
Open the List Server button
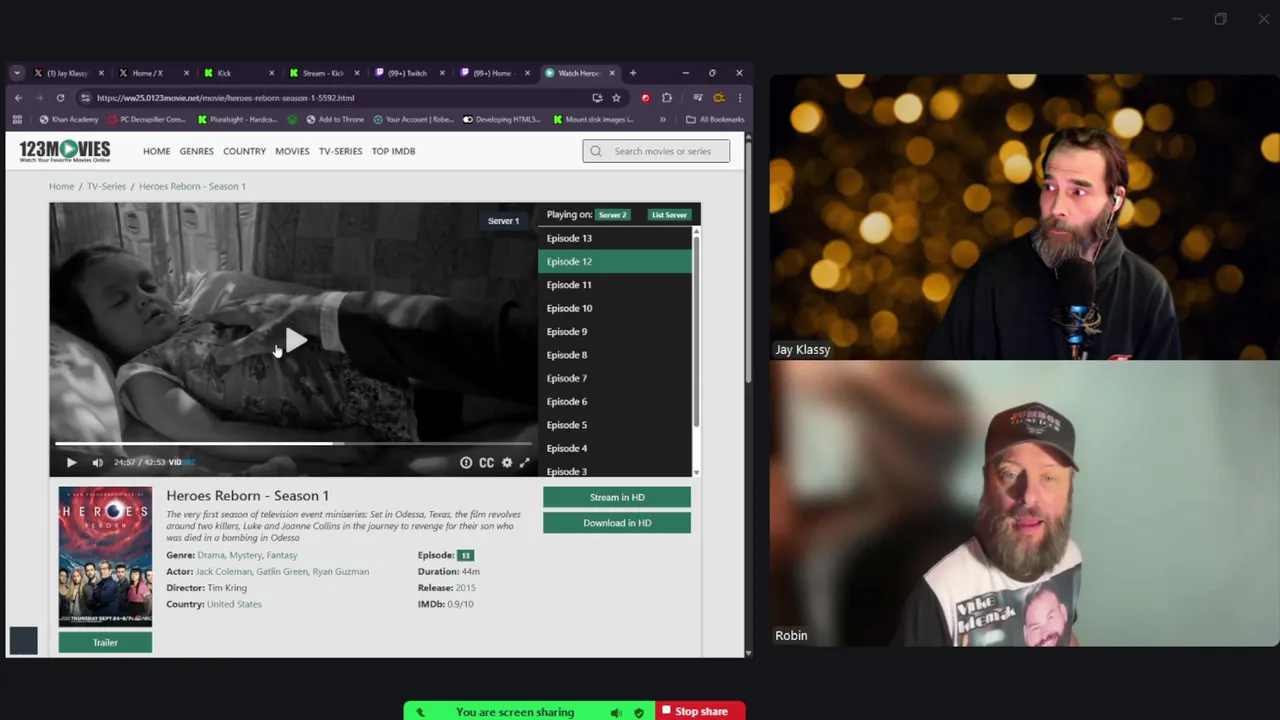[669, 215]
